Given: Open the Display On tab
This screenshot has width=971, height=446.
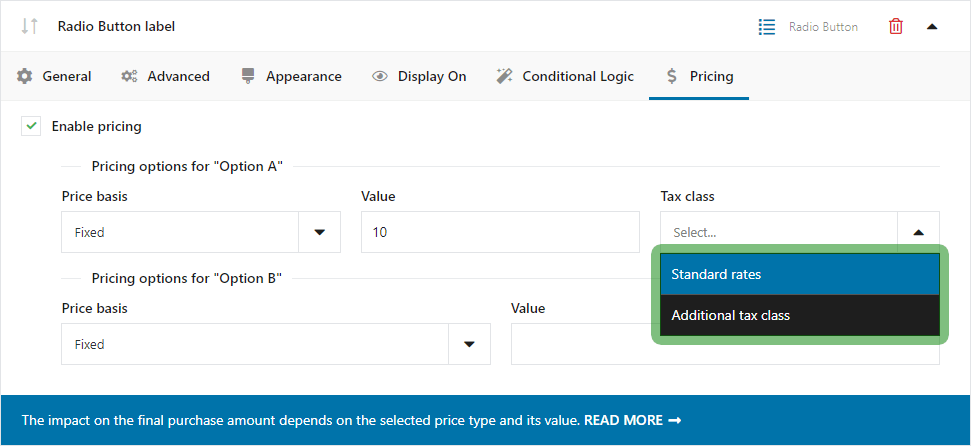Looking at the screenshot, I should [x=419, y=76].
